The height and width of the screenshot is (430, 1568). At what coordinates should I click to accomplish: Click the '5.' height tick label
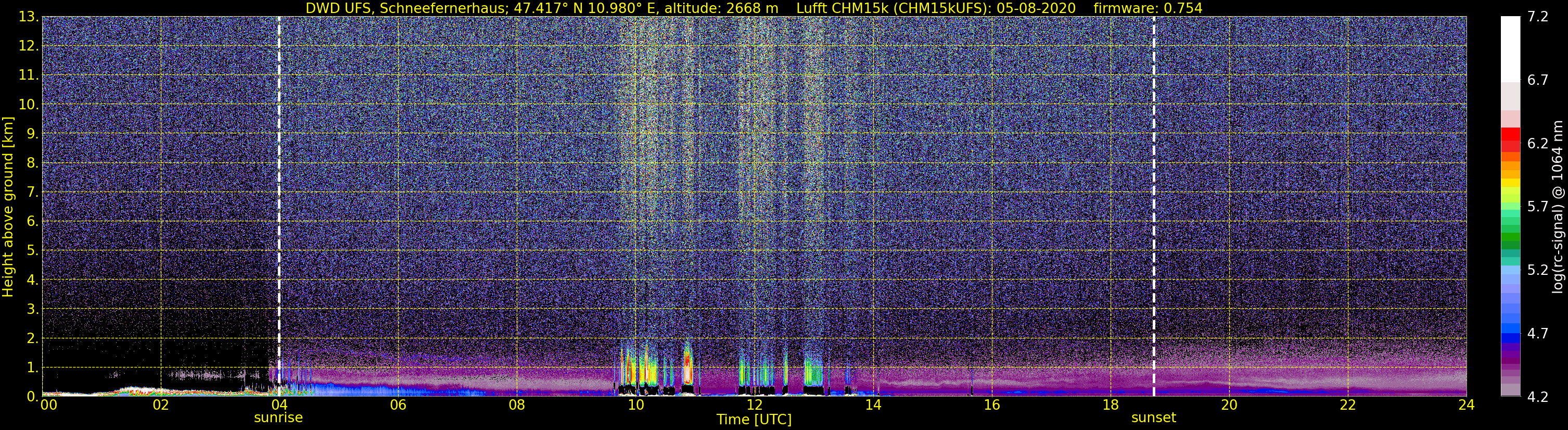point(32,251)
